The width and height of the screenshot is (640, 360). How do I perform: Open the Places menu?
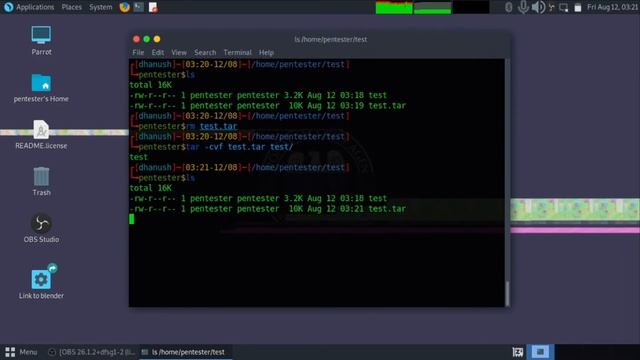pos(71,7)
